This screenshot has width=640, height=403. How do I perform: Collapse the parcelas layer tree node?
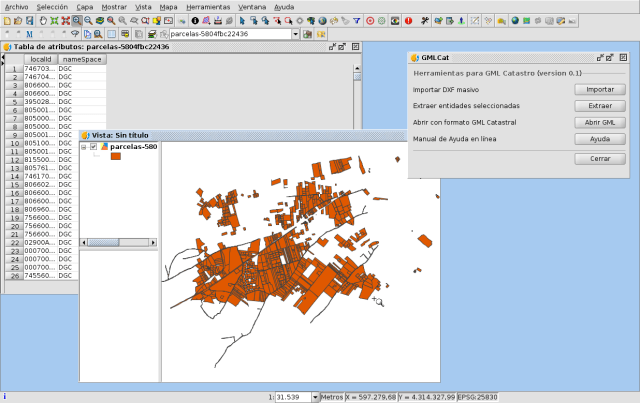84,147
